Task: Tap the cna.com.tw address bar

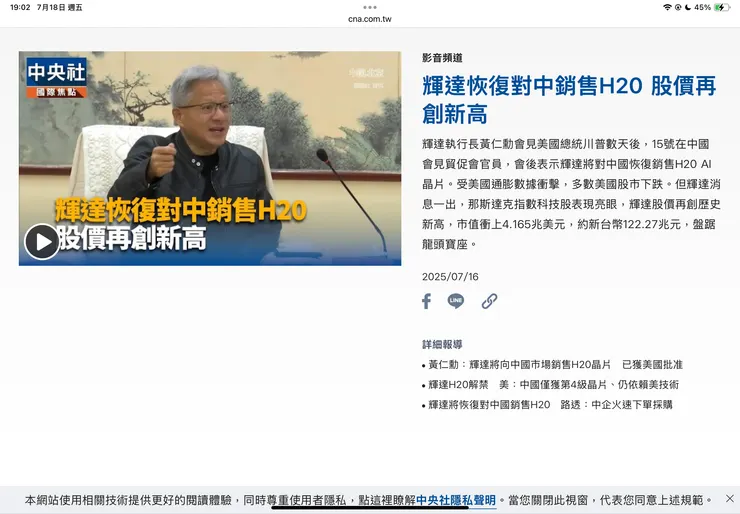Action: (x=370, y=19)
